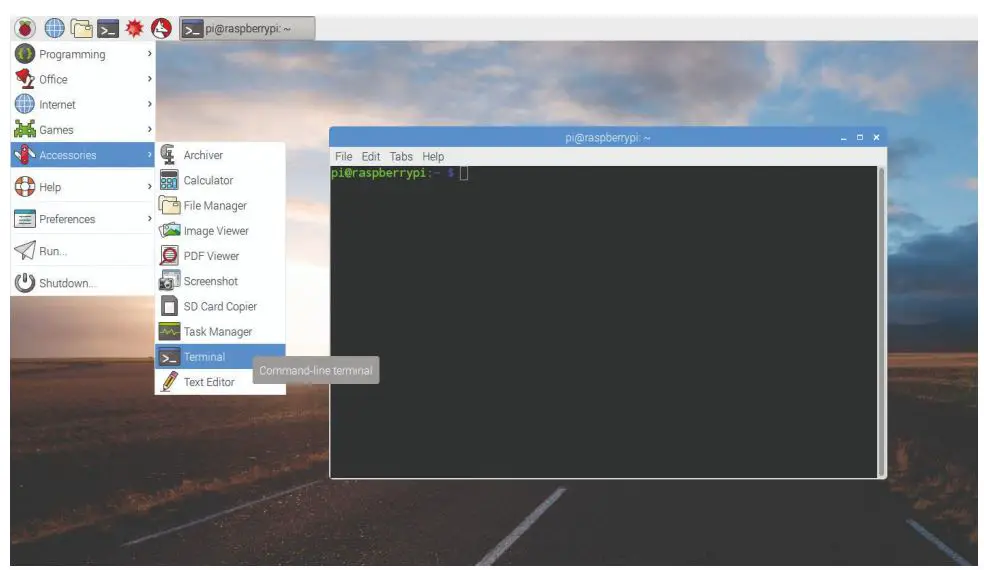The image size is (984, 570).
Task: Click the Games invader icon
Action: tap(24, 129)
